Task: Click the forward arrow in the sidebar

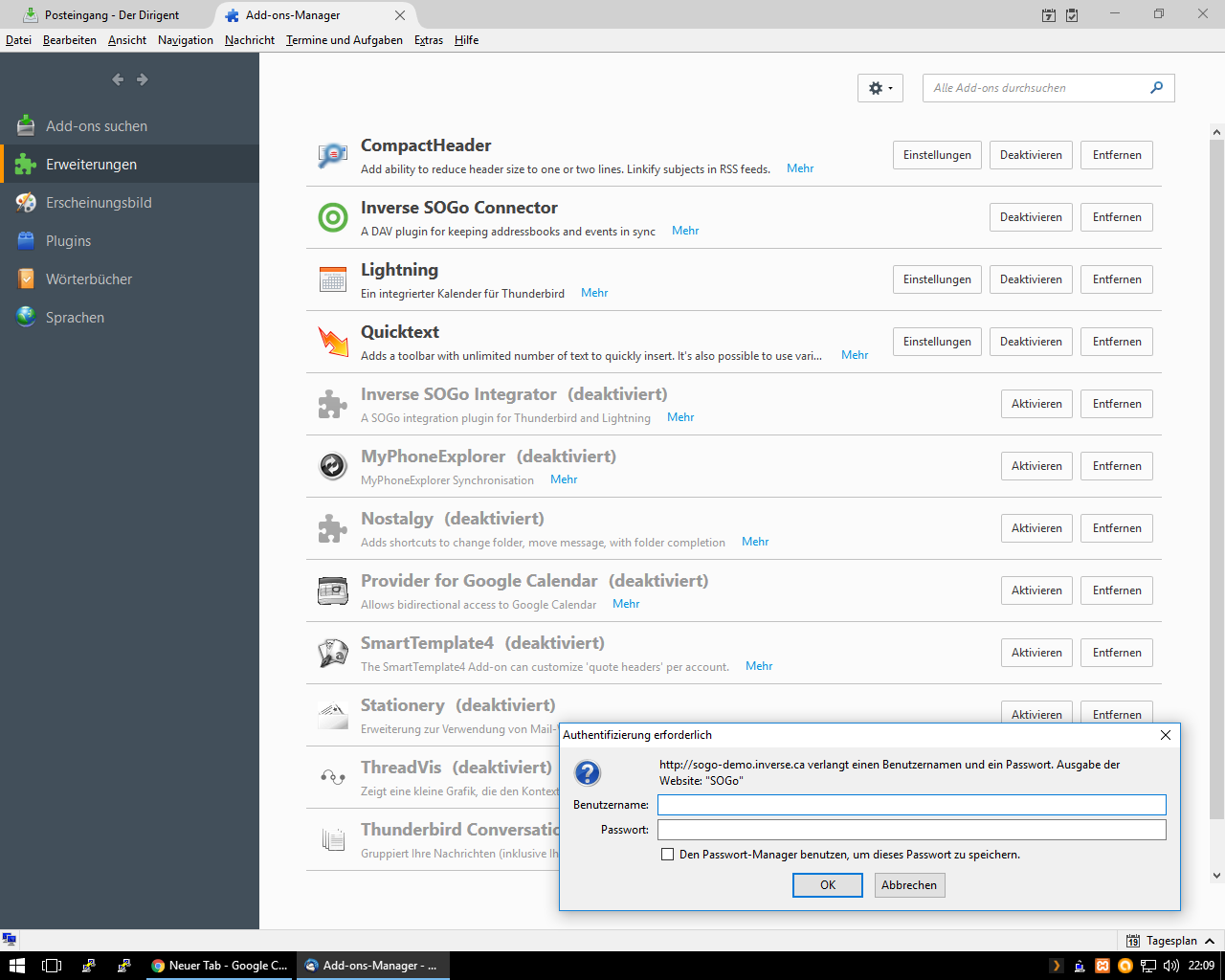Action: click(x=143, y=79)
